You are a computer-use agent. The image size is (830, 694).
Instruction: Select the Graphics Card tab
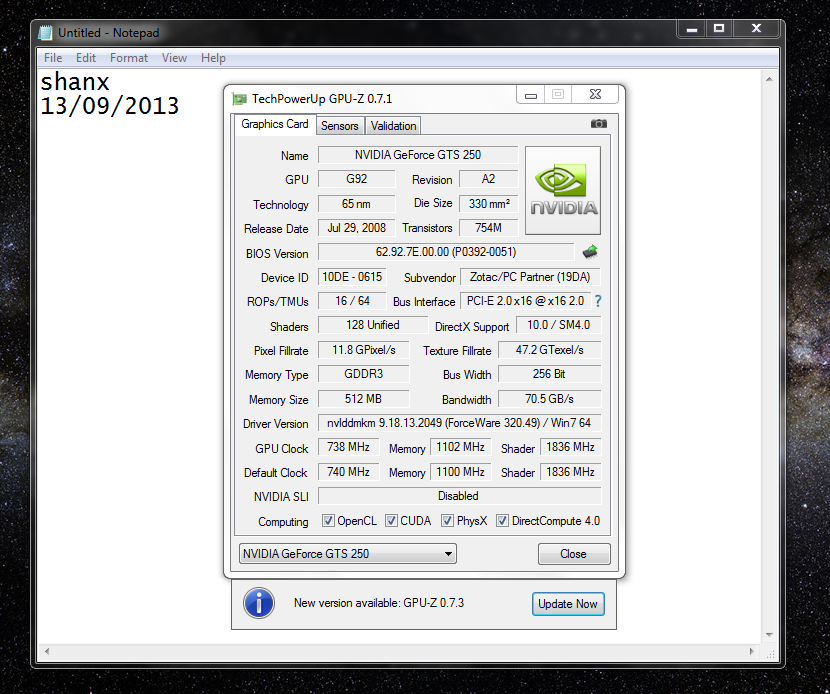pyautogui.click(x=275, y=124)
